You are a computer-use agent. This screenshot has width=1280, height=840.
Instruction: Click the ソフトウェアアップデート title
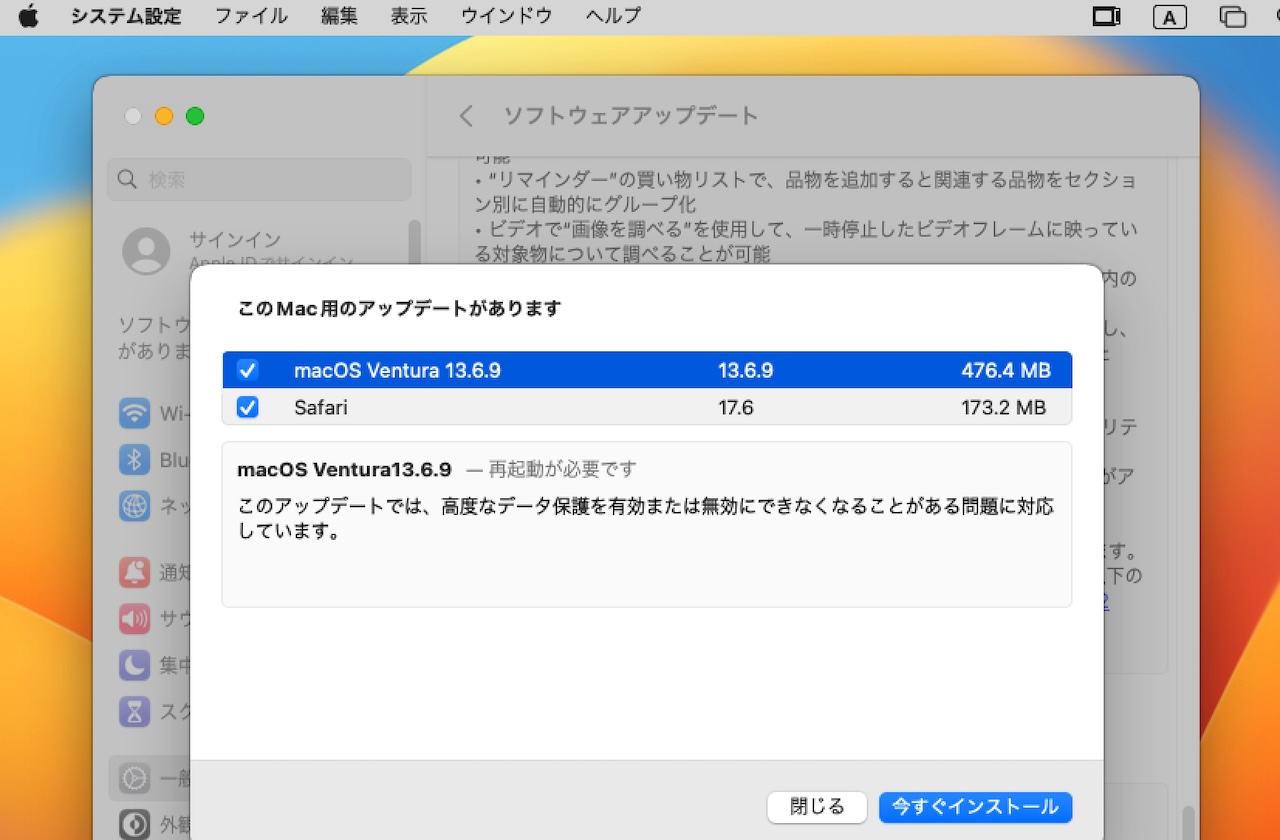click(630, 116)
